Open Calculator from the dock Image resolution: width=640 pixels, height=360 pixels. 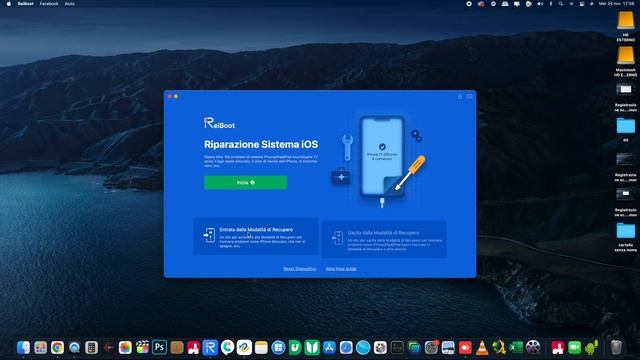pos(91,347)
